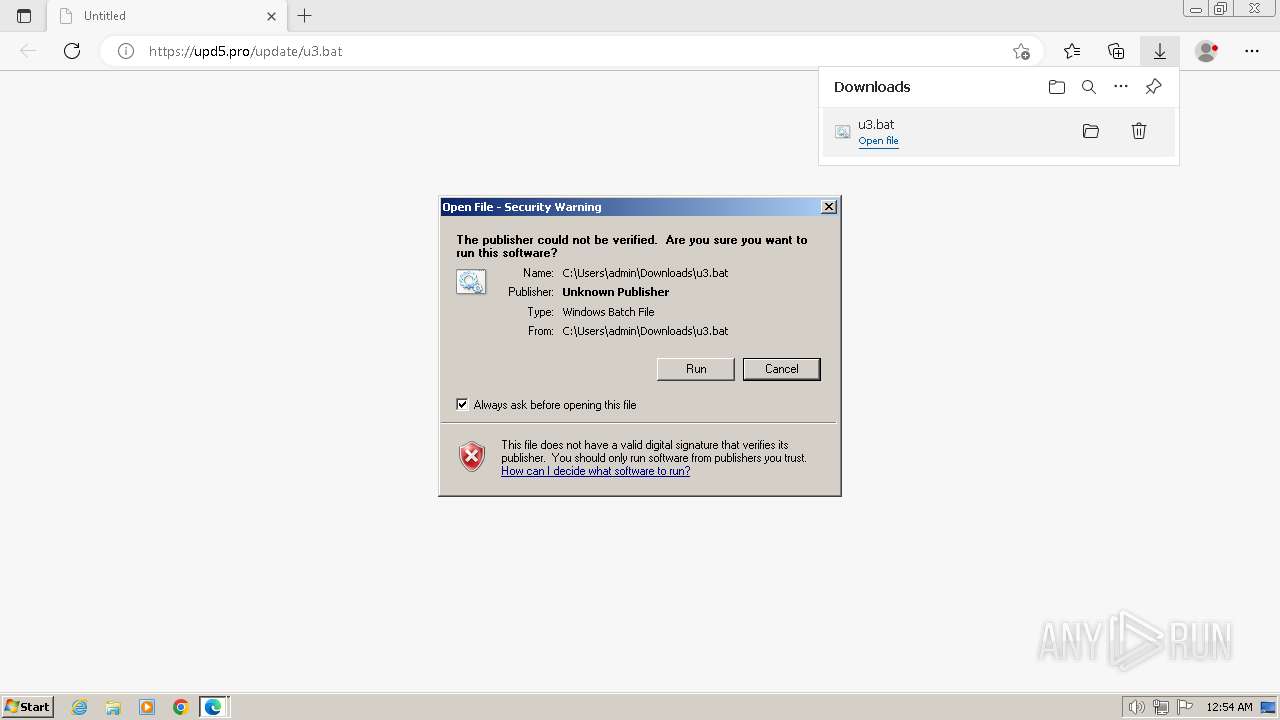1280x720 pixels.
Task: Select the u3.bat file name in downloads
Action: tap(876, 124)
